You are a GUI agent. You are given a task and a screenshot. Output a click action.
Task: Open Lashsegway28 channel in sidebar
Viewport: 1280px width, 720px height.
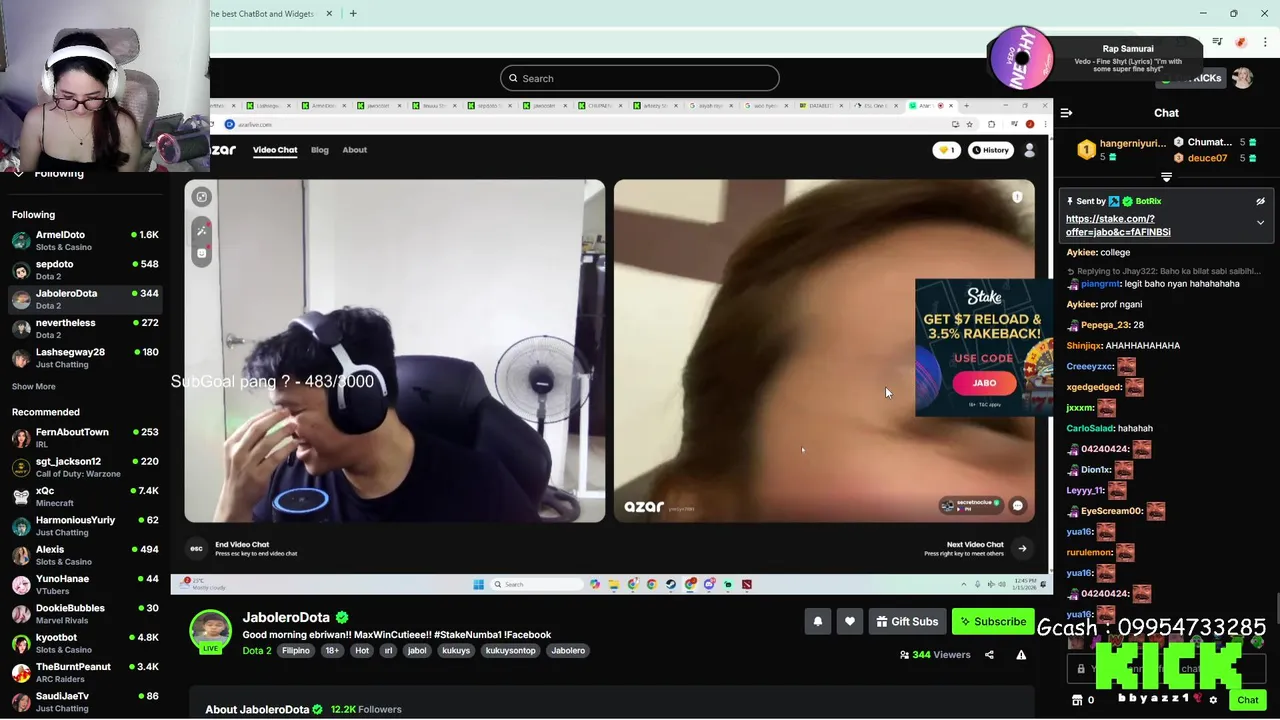click(85, 358)
